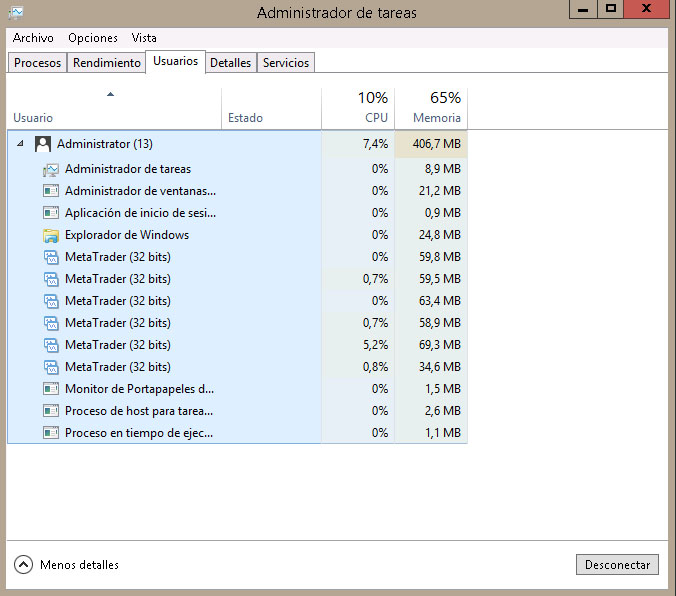Switch to the Rendimiento tab
Image resolution: width=676 pixels, height=596 pixels.
pos(107,63)
